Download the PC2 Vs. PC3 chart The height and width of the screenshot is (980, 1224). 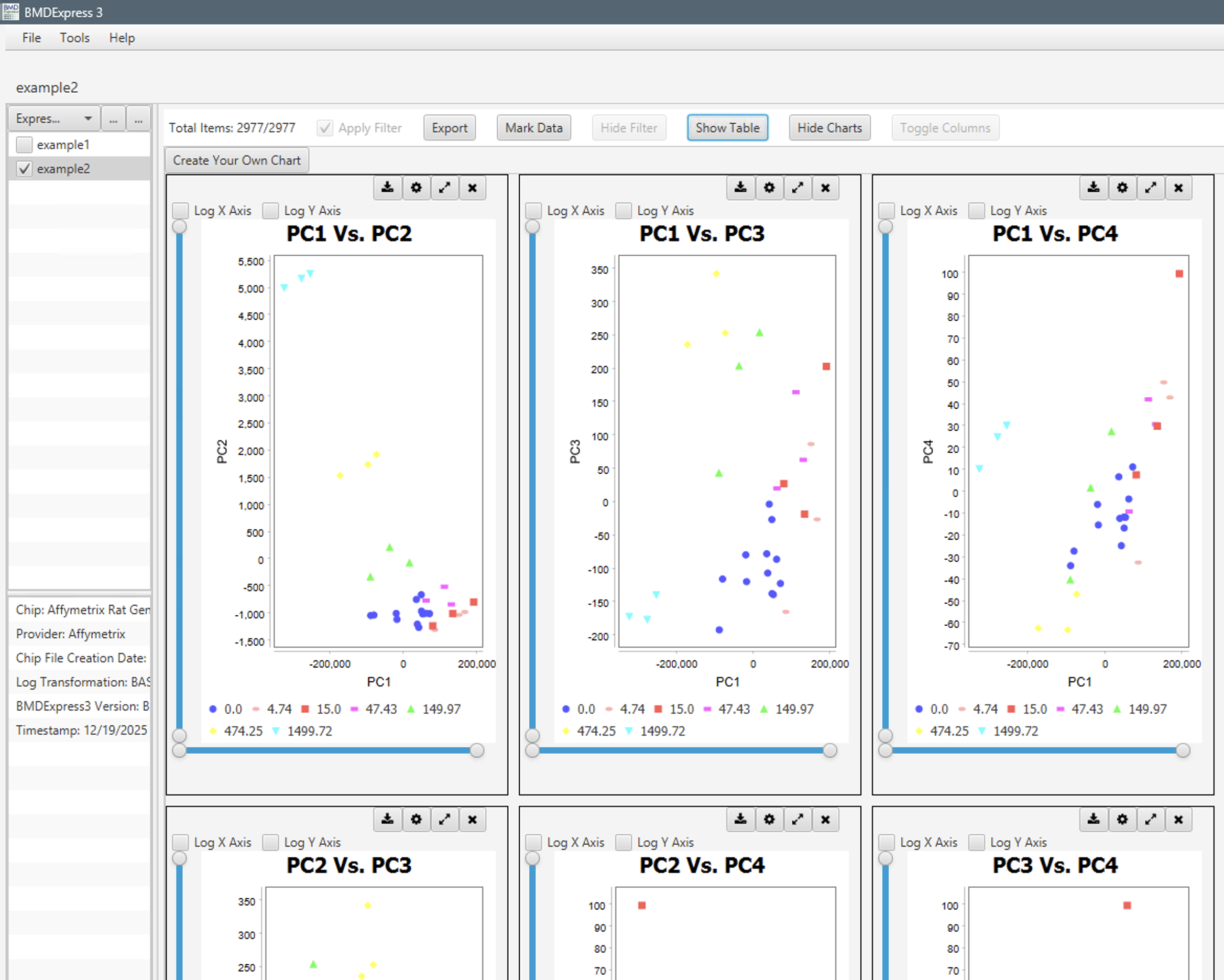[x=388, y=819]
